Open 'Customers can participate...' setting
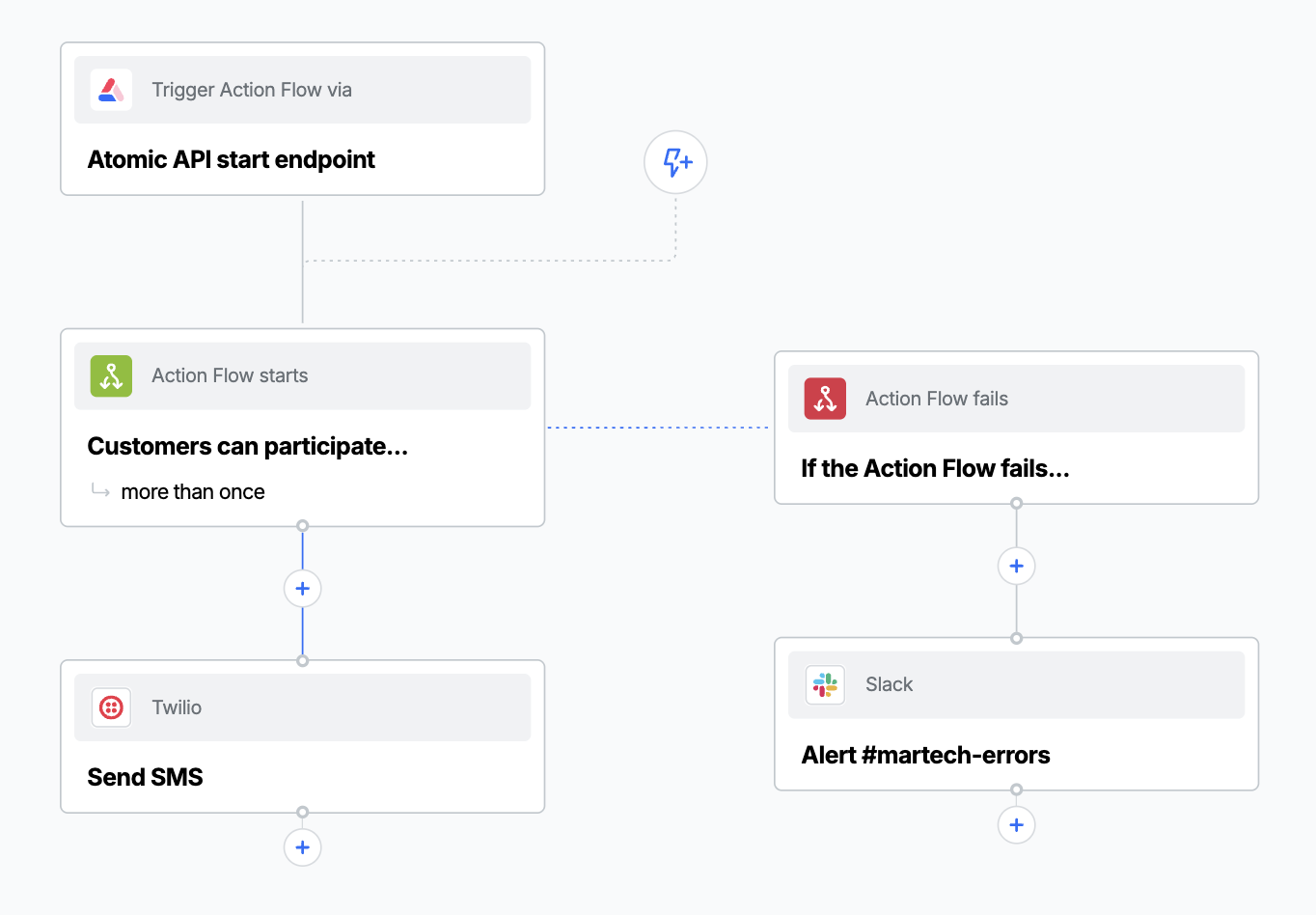Viewport: 1316px width, 915px height. (248, 446)
